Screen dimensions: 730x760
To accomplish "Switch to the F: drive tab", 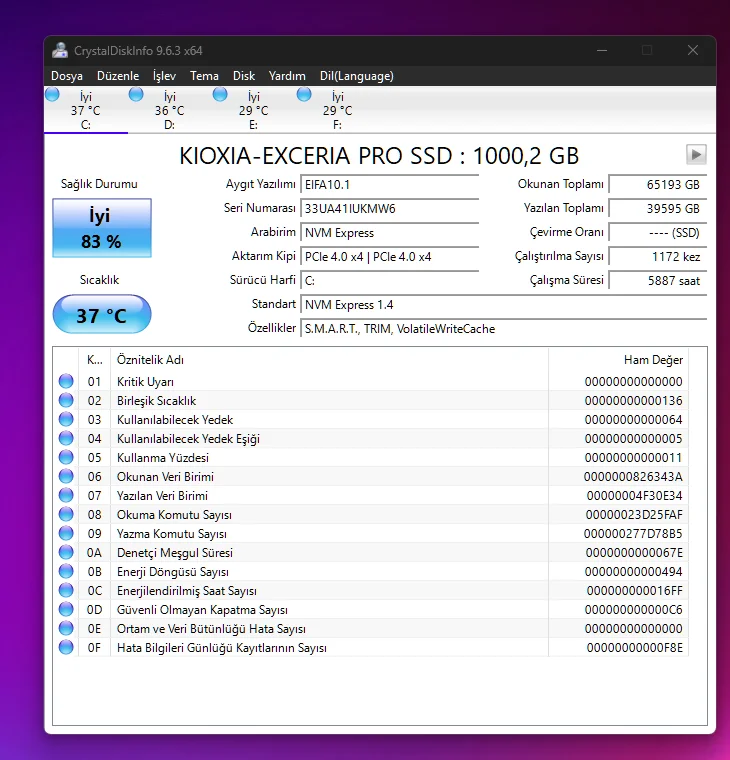I will [x=337, y=110].
